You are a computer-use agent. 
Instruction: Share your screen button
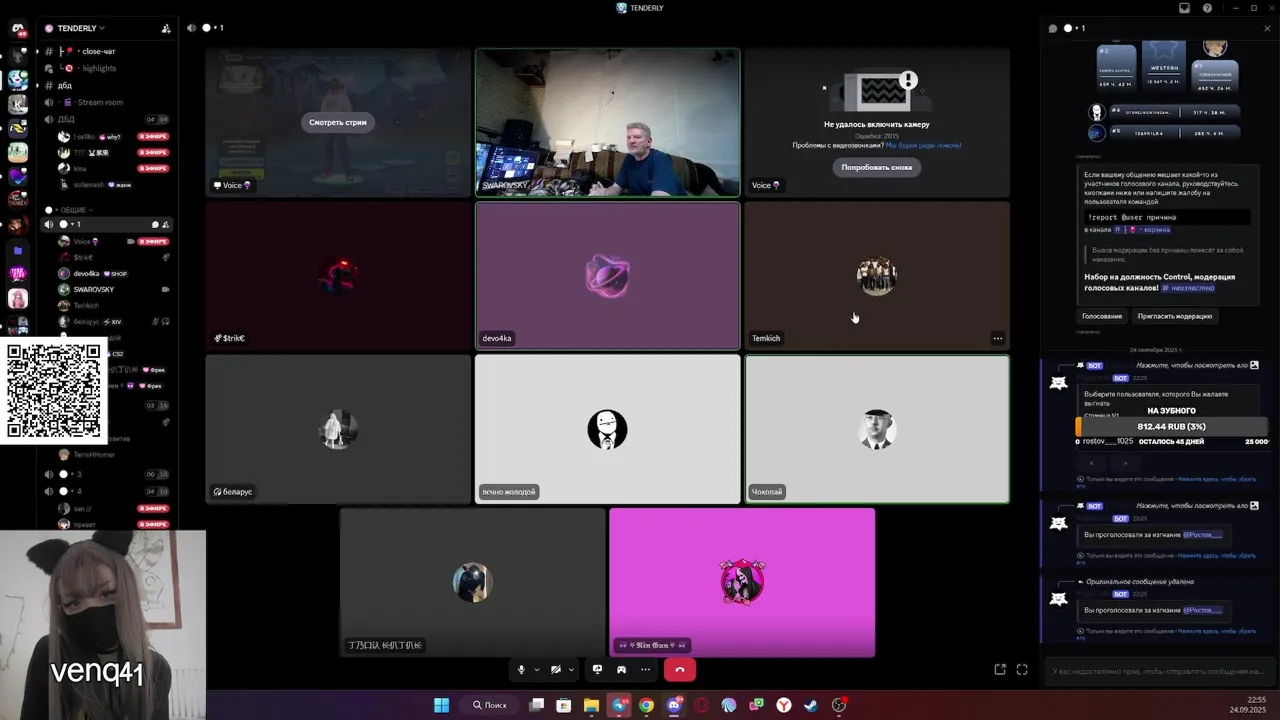(x=597, y=669)
